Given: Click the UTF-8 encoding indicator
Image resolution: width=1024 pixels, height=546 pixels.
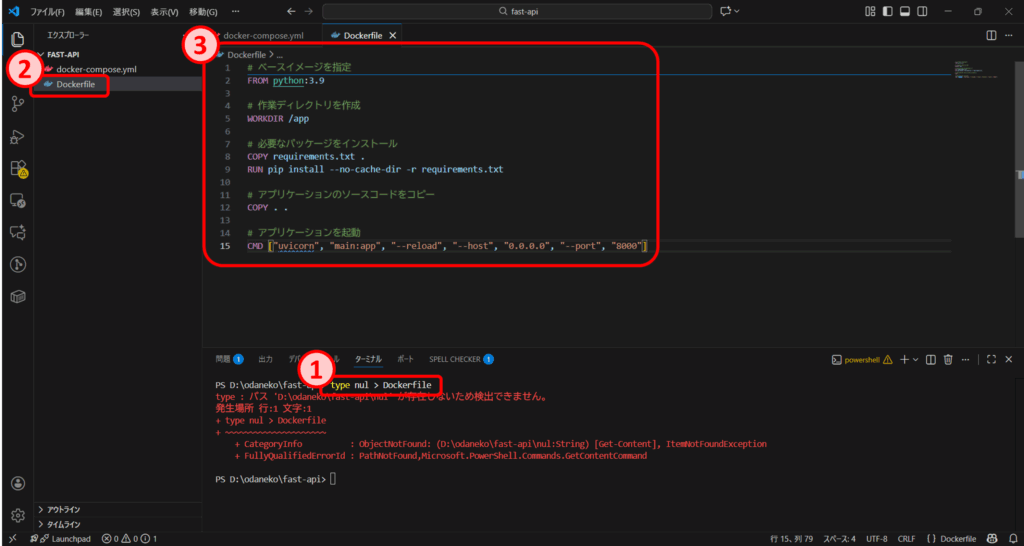Looking at the screenshot, I should point(875,539).
